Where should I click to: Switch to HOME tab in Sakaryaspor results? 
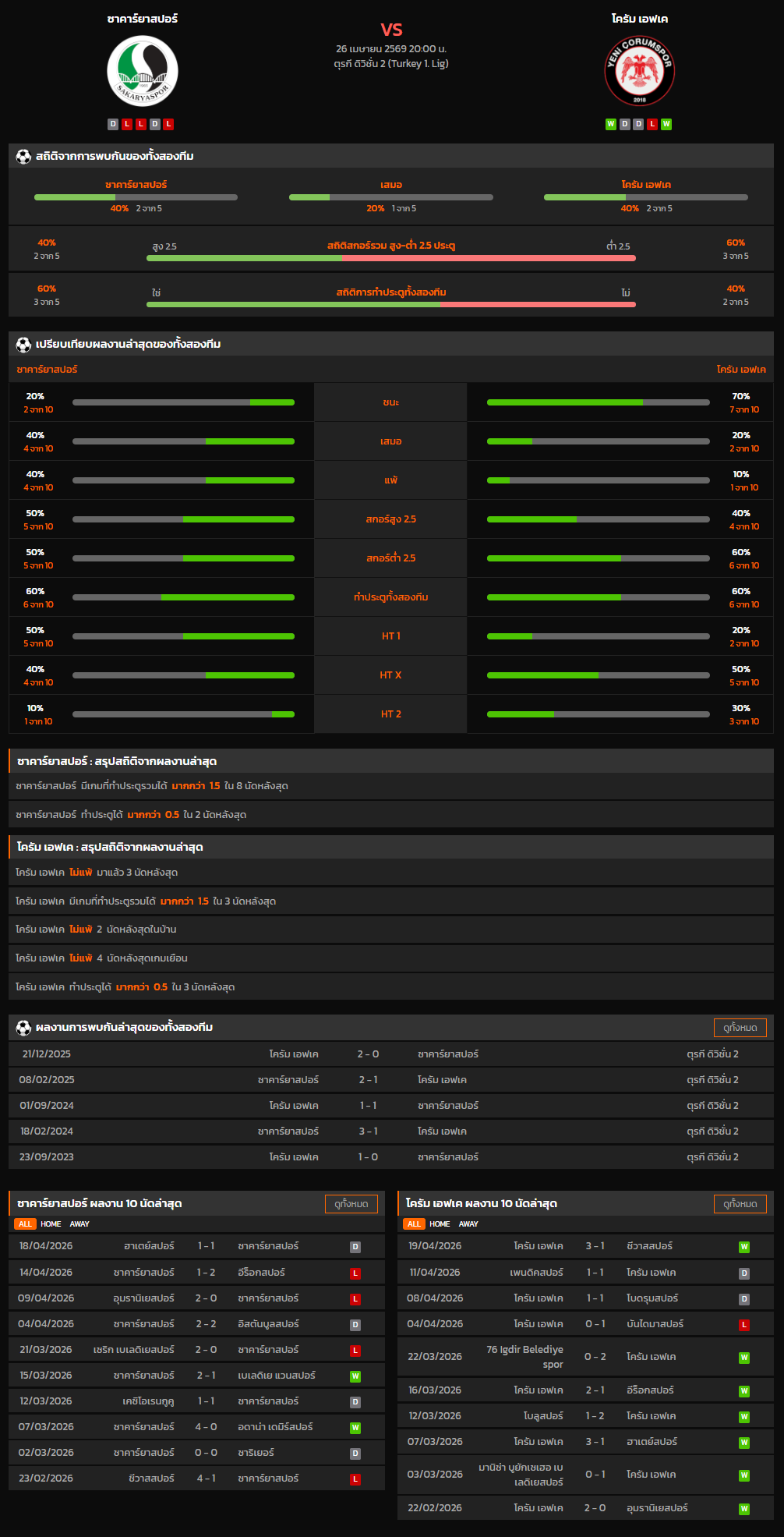51,1224
